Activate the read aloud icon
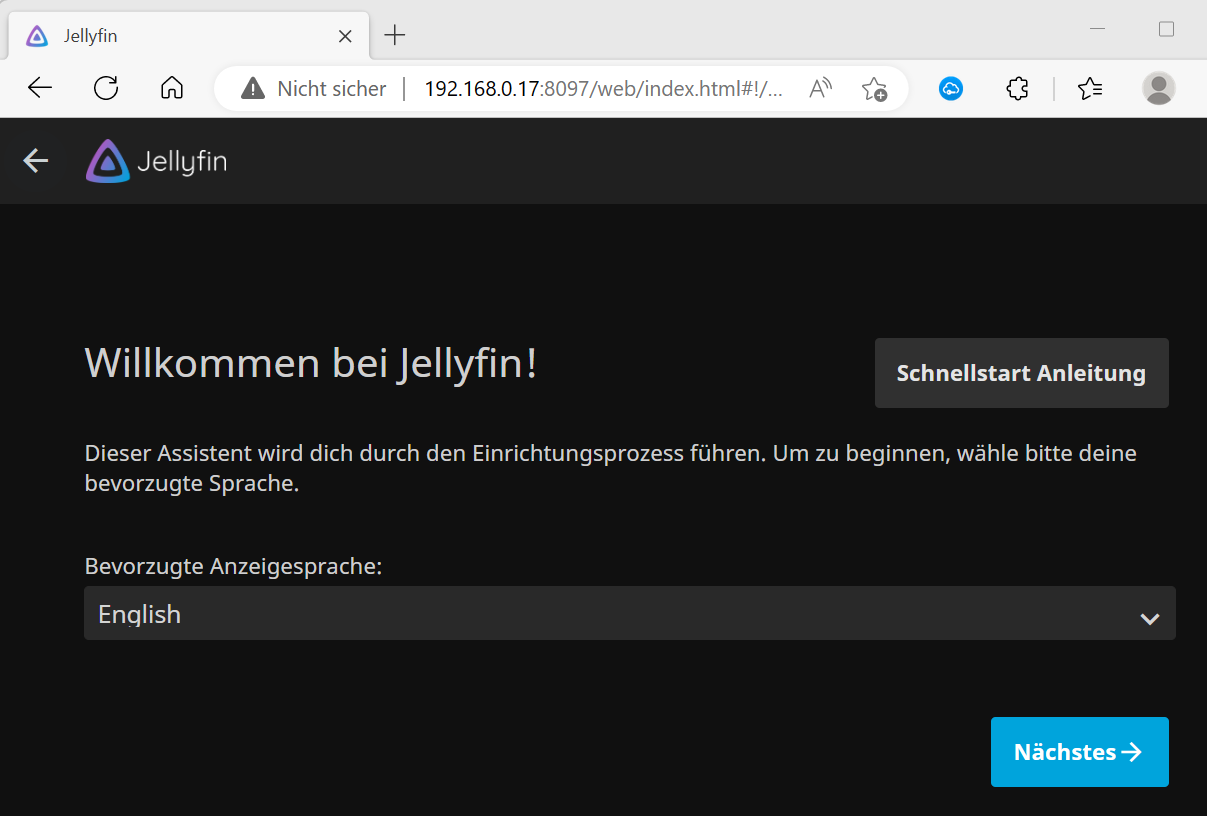The height and width of the screenshot is (816, 1207). coord(821,88)
